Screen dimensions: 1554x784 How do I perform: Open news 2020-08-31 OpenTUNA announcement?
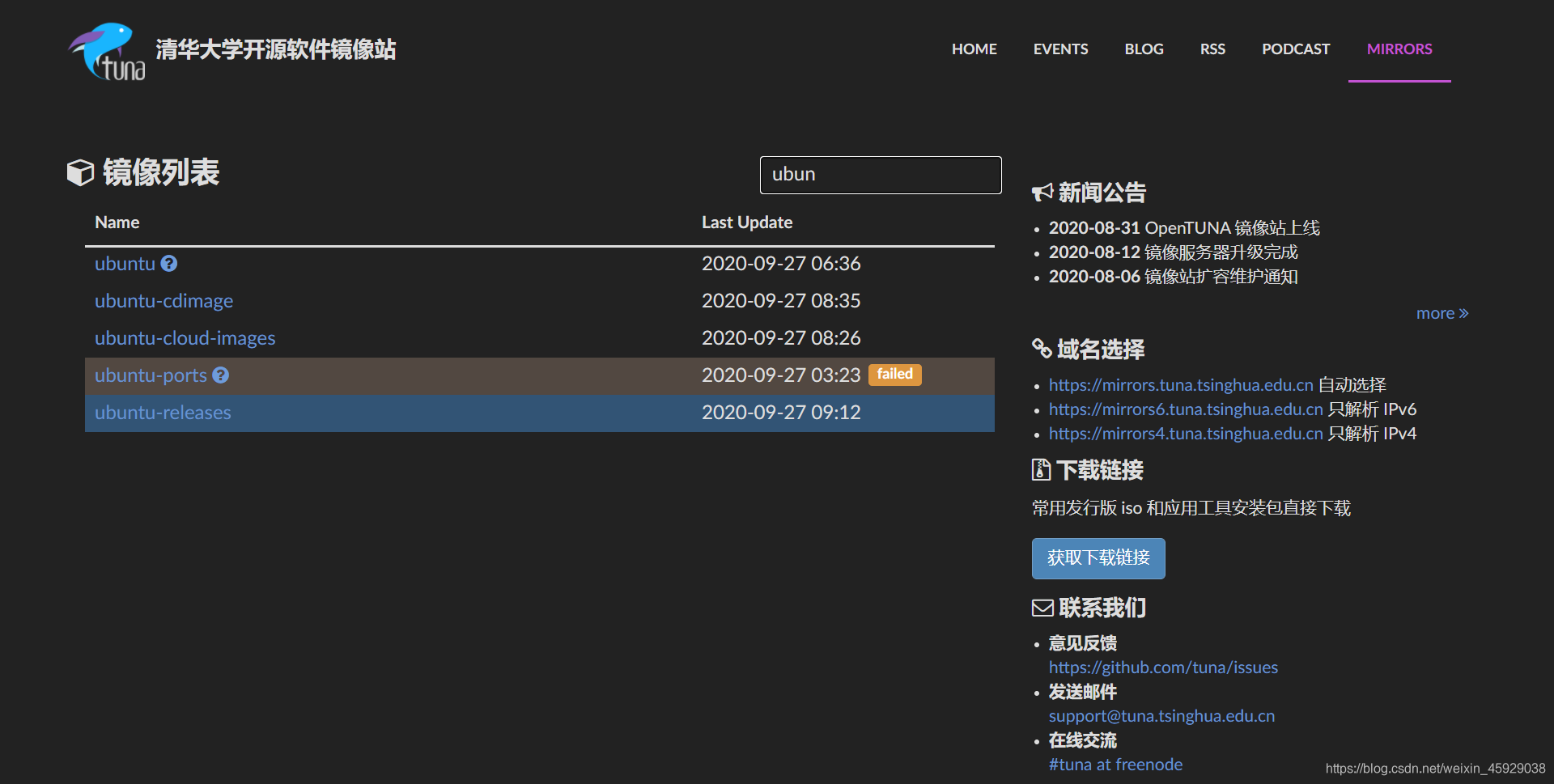pyautogui.click(x=1184, y=228)
